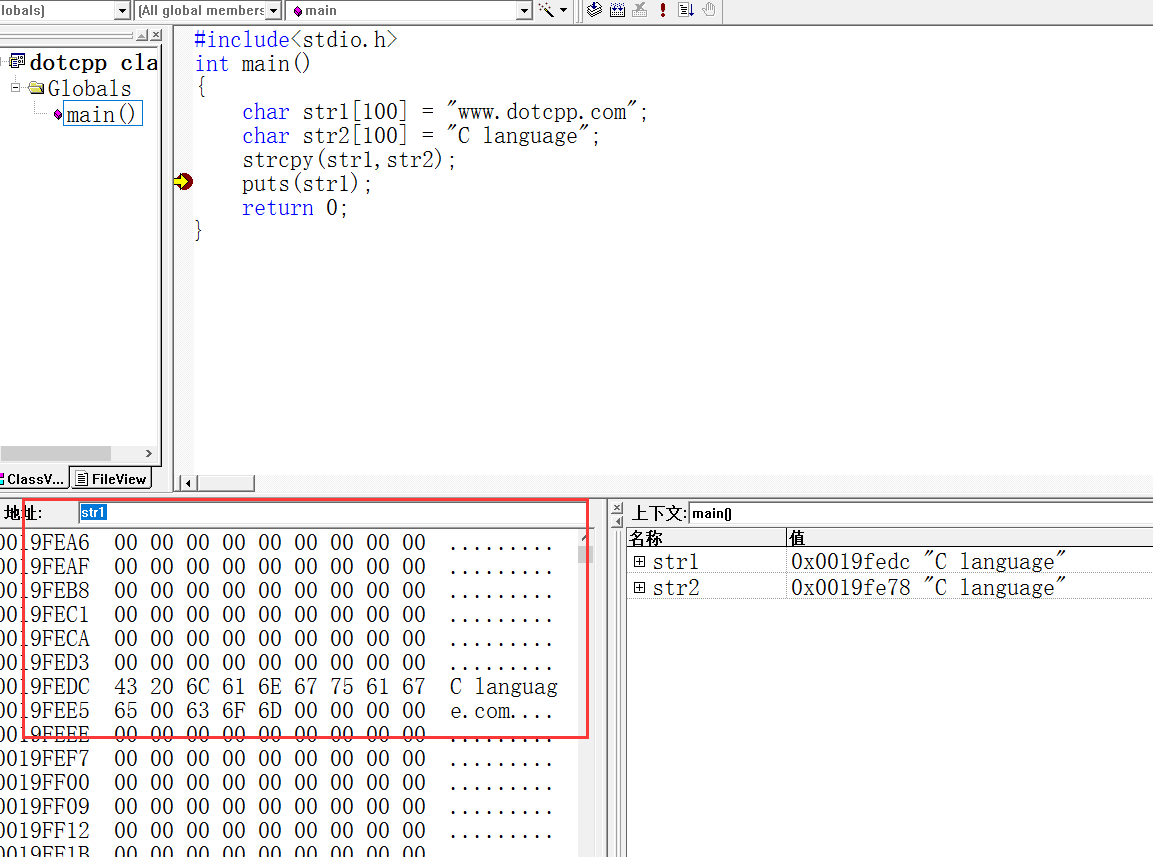Click the Go debug toolbar icon
1153x857 pixels.
pyautogui.click(x=686, y=10)
